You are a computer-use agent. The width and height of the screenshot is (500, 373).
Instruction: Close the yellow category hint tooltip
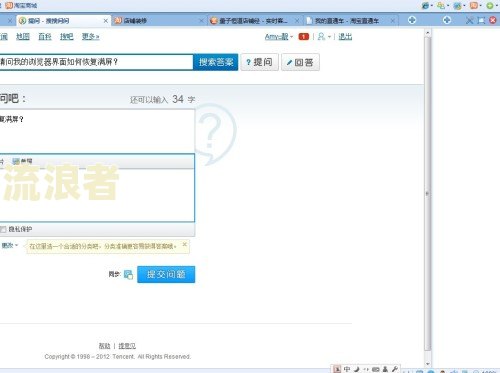pyautogui.click(x=184, y=245)
